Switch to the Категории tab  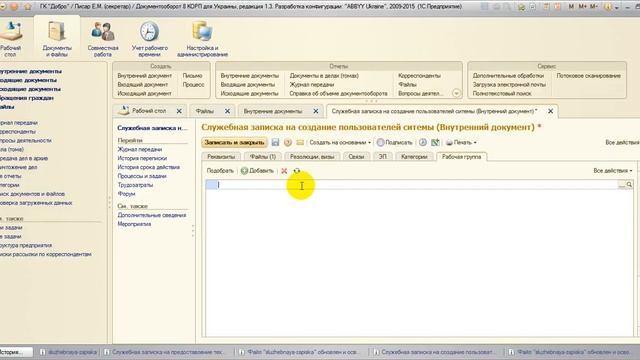[414, 157]
